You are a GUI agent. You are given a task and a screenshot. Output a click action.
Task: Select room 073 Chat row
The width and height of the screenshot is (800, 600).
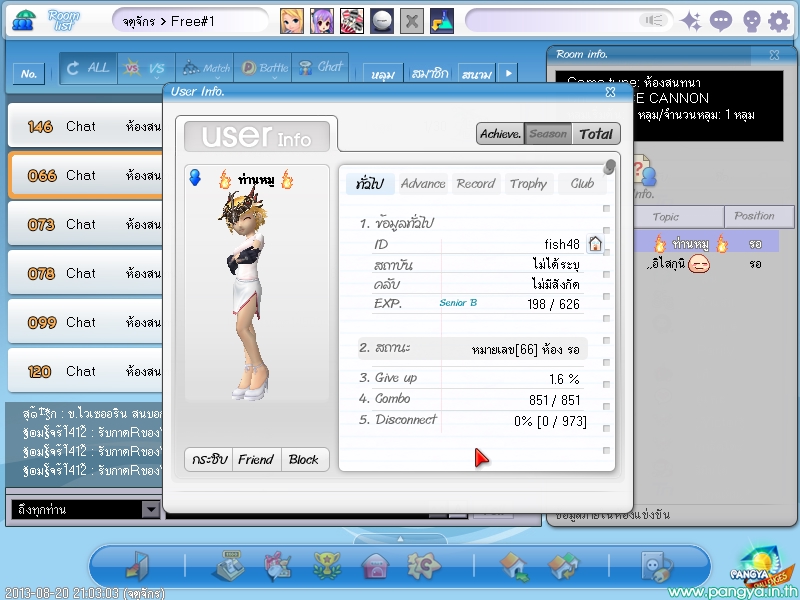86,224
